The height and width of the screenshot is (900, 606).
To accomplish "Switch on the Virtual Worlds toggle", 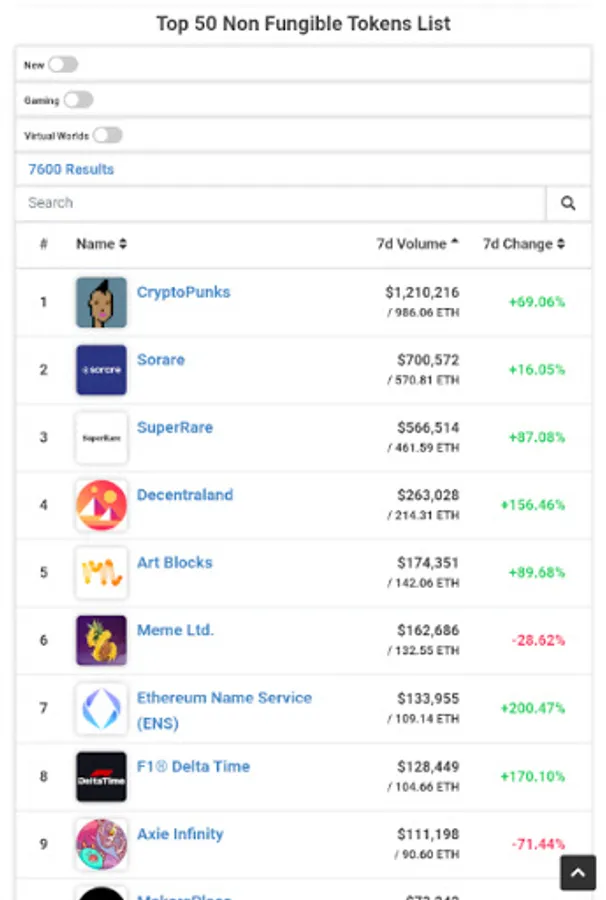I will [107, 135].
